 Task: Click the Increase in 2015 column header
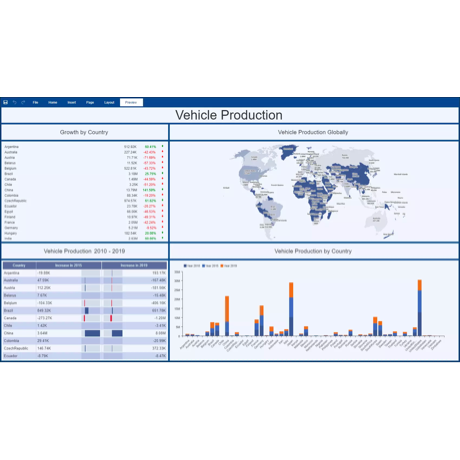click(69, 265)
